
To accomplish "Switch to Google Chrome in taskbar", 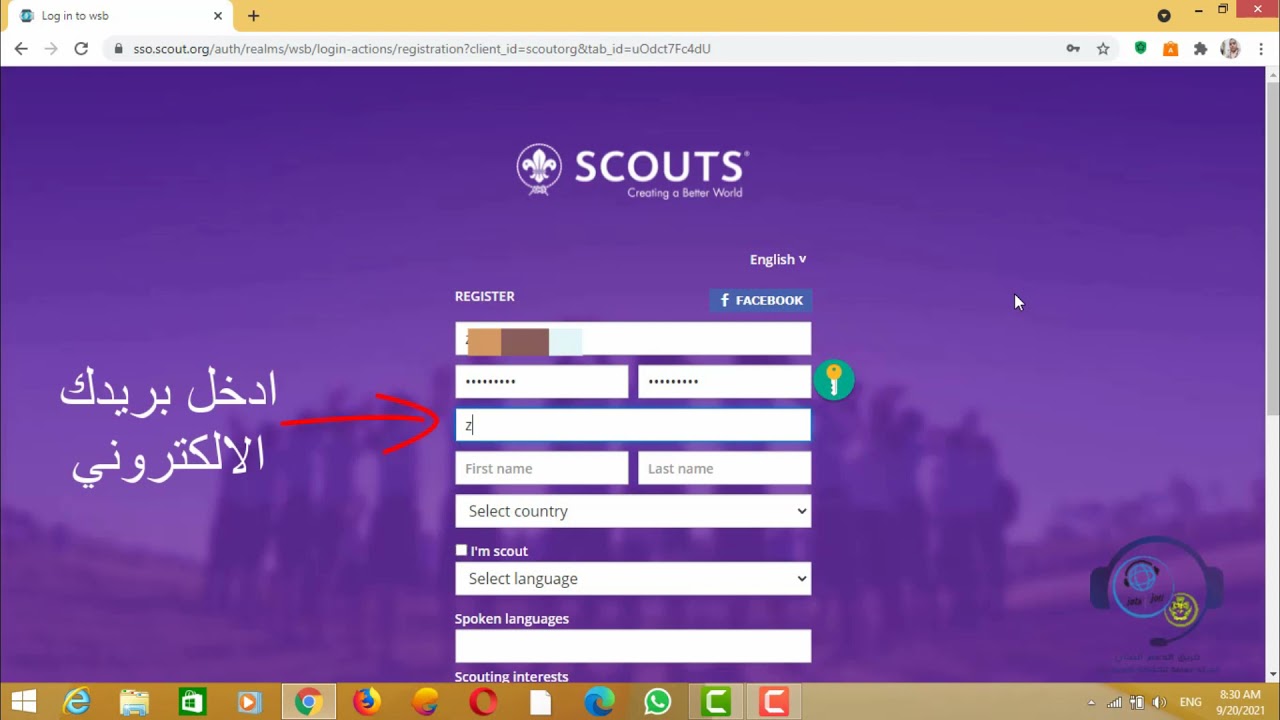I will [308, 702].
